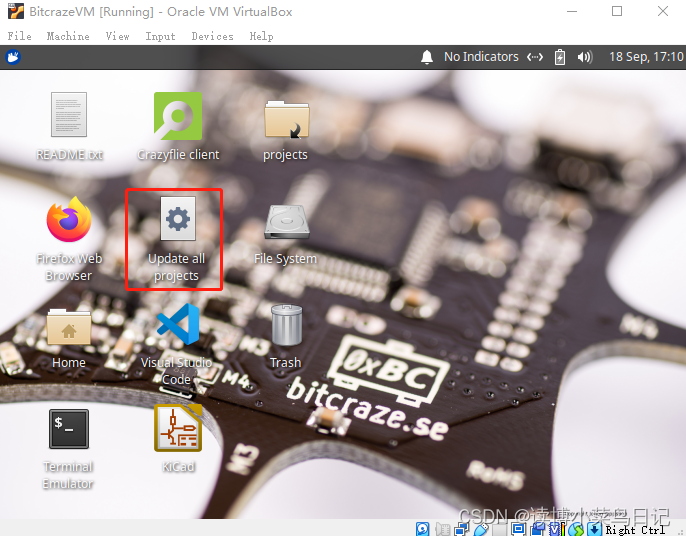686x536 pixels.
Task: Click the VirtualBox mouse integration icon
Action: coord(577,529)
